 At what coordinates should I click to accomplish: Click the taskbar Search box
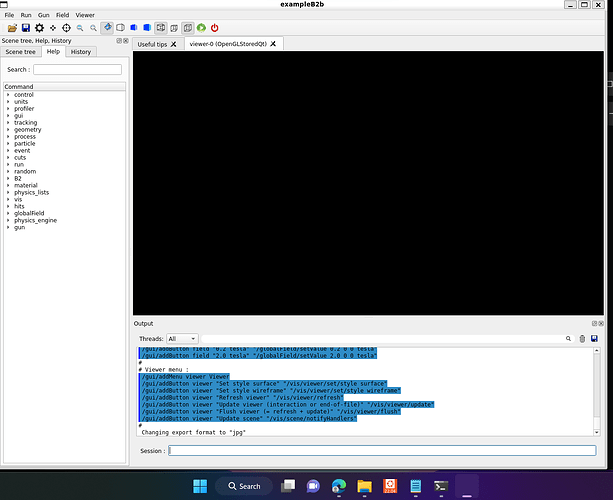pyautogui.click(x=244, y=486)
